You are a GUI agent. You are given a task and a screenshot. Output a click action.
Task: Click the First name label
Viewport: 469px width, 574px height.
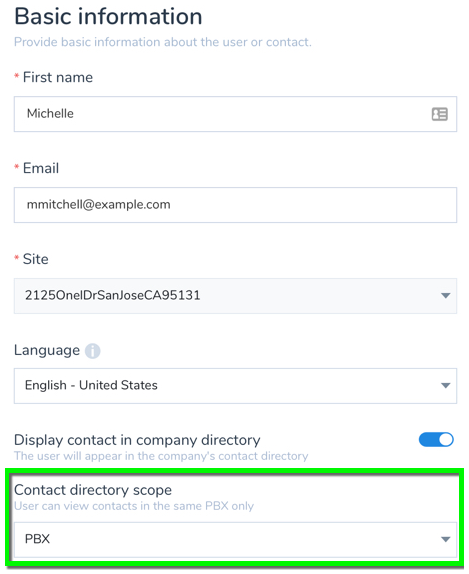[x=58, y=78]
